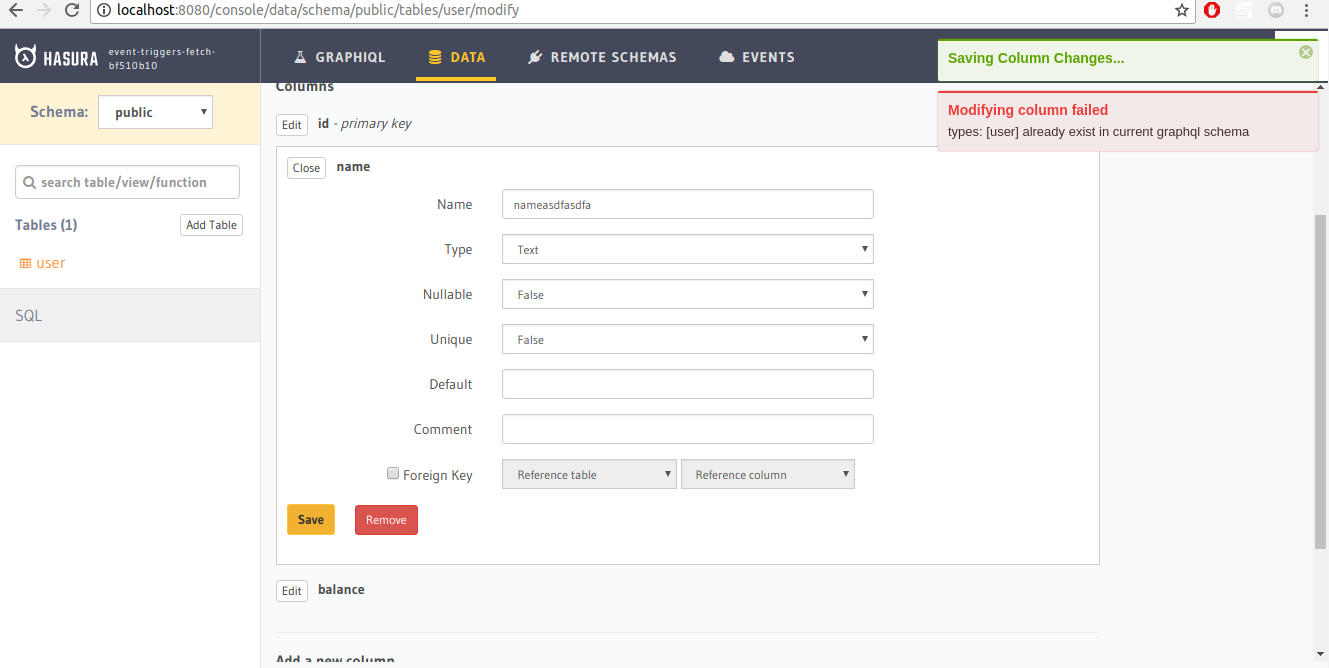Open the SQL section in the sidebar
Screen dimensions: 1329x668
coord(28,315)
